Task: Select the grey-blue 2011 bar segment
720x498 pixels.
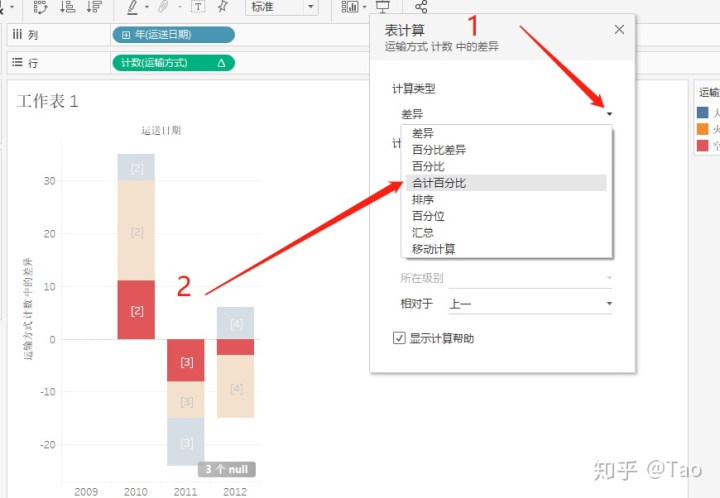Action: click(186, 442)
